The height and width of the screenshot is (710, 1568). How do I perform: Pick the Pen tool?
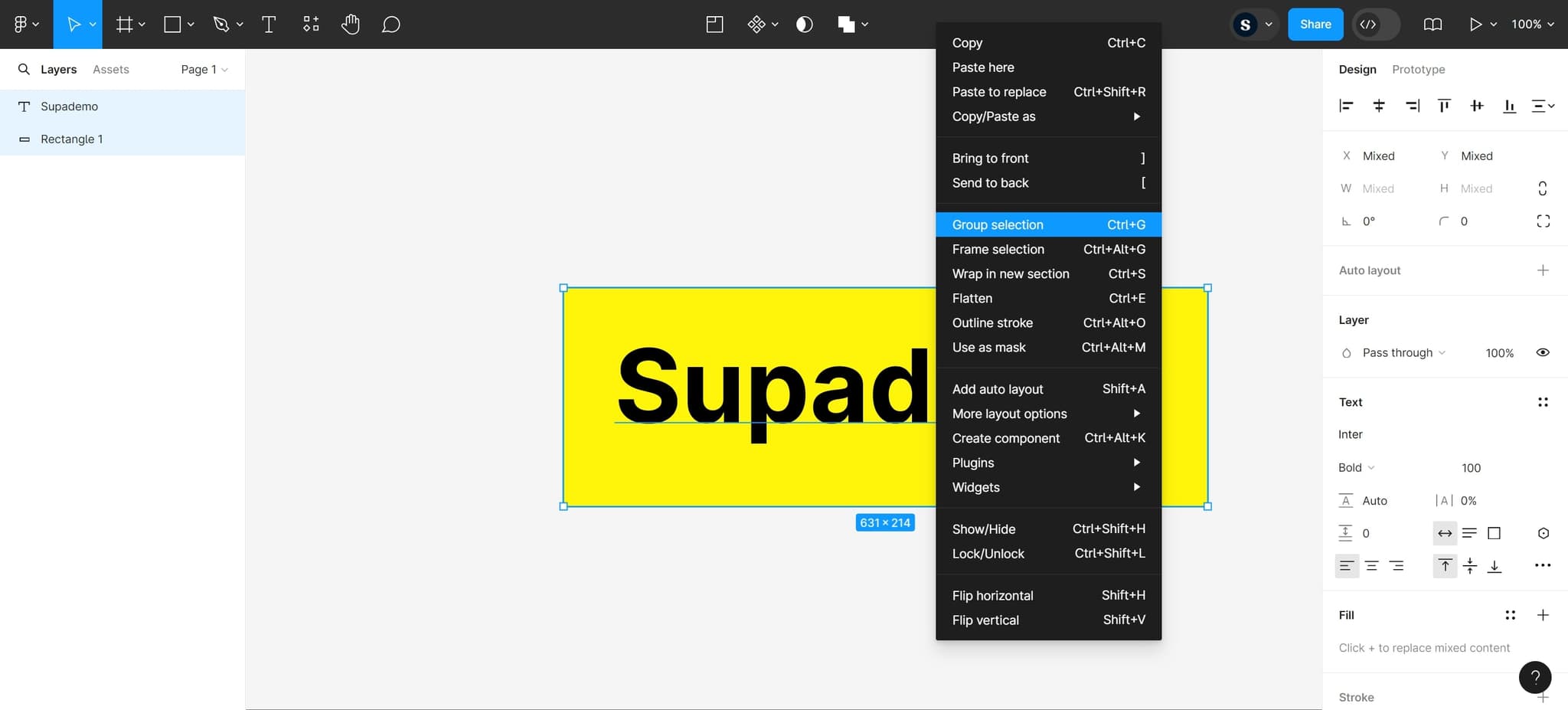pos(222,24)
